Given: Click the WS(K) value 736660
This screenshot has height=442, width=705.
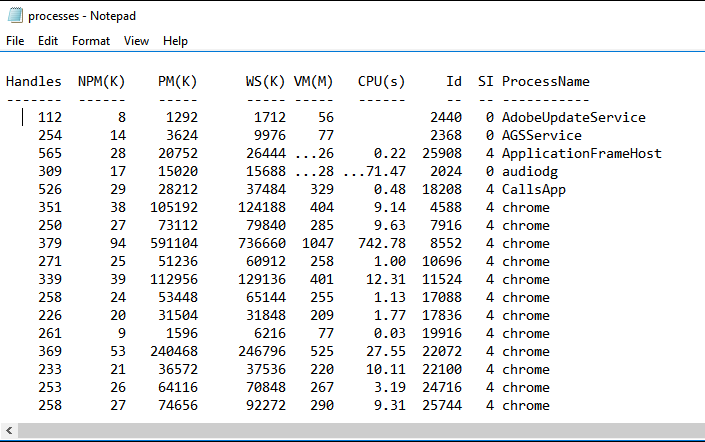Looking at the screenshot, I should [262, 244].
